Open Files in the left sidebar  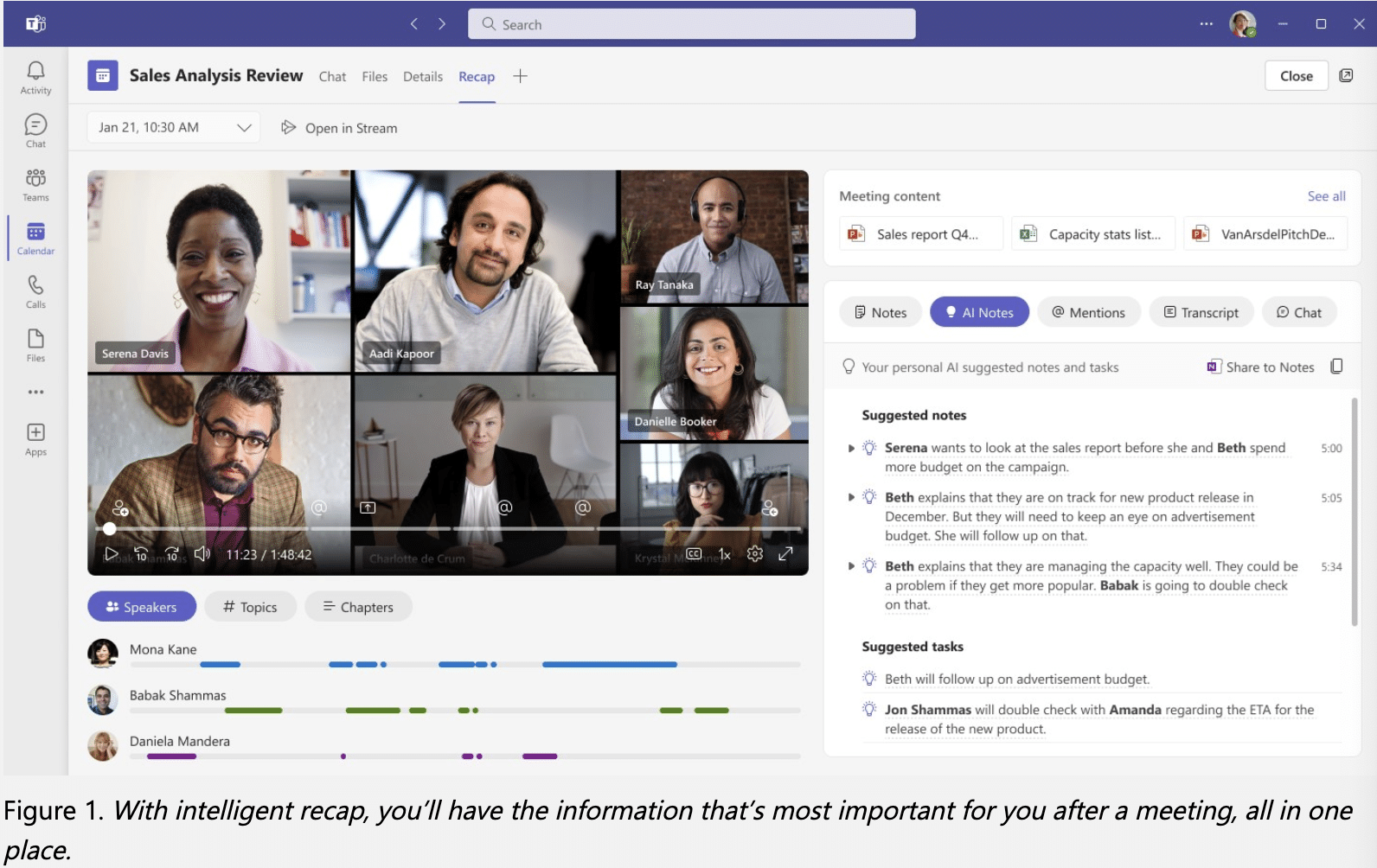35,346
